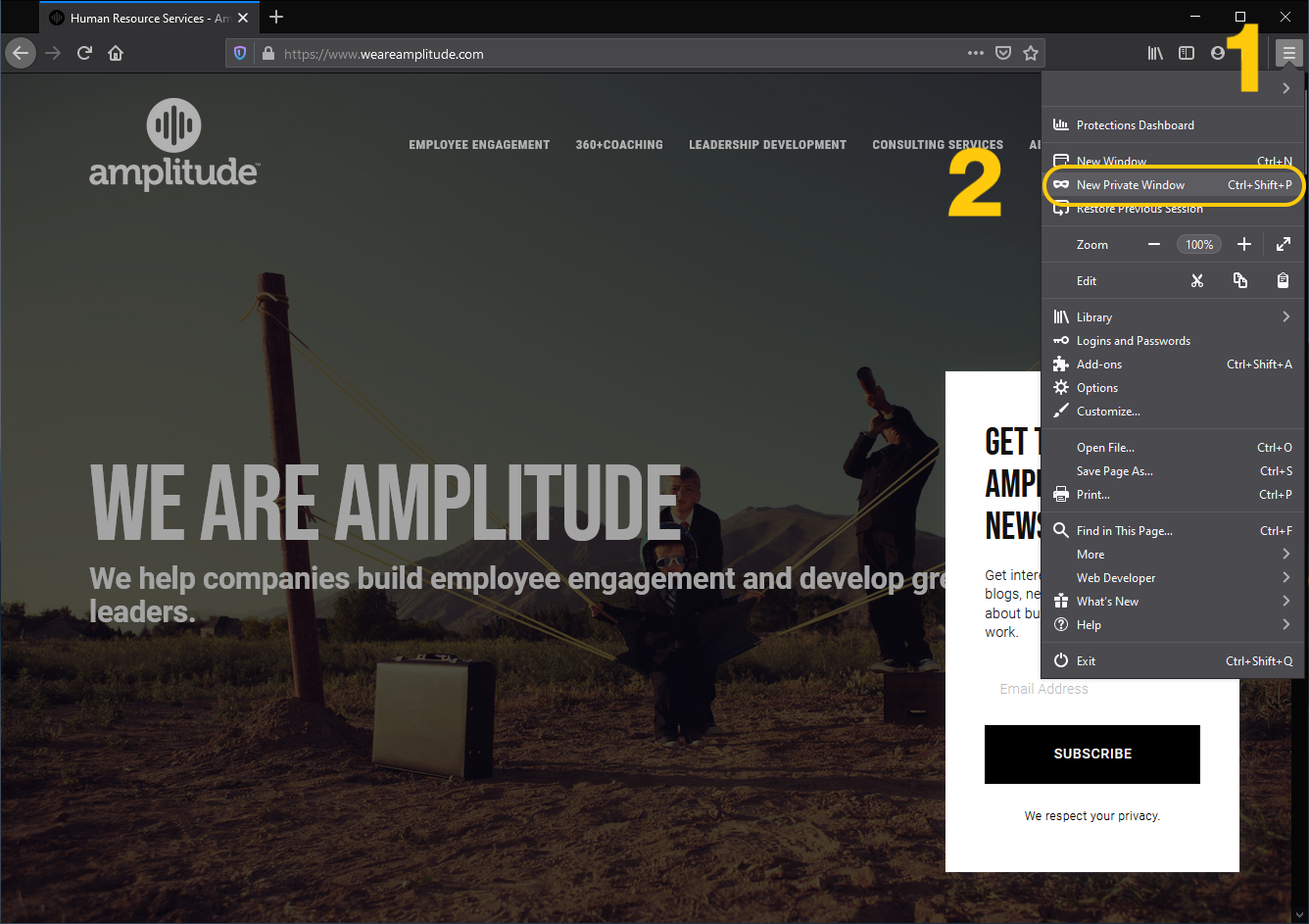Click the forward arrow button
The width and height of the screenshot is (1309, 924).
(x=53, y=53)
